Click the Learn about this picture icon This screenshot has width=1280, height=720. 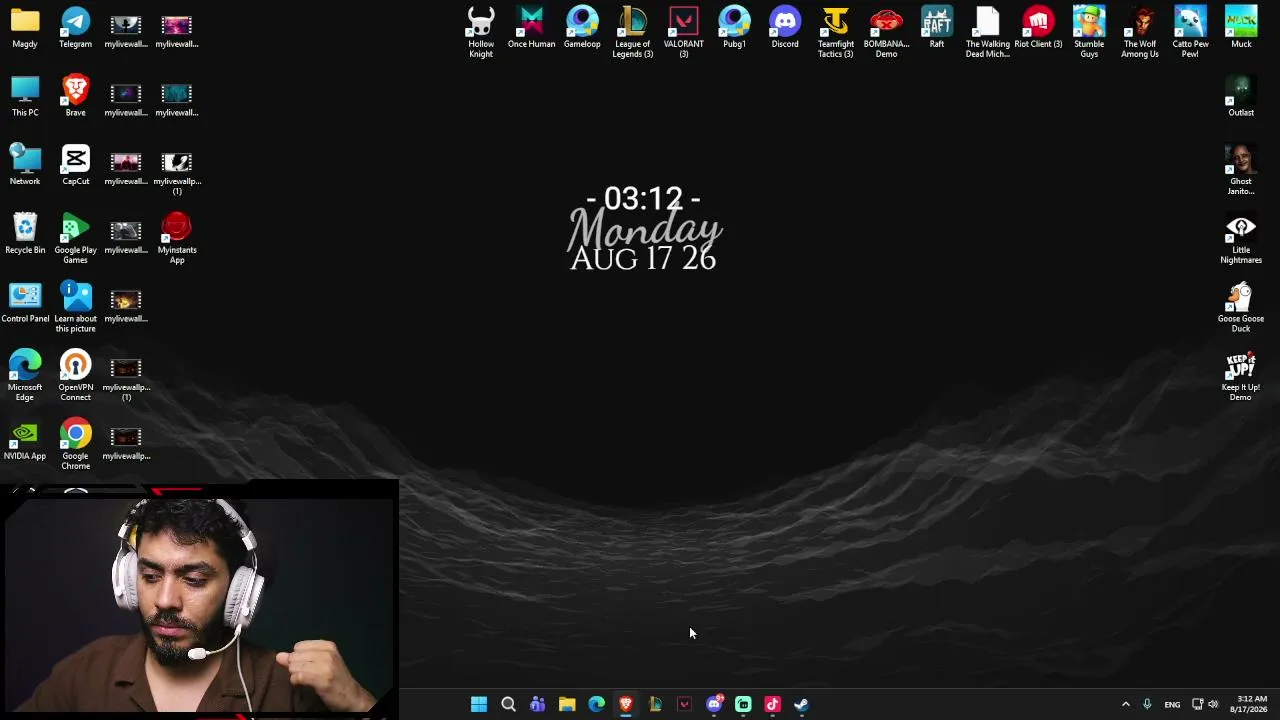point(75,308)
